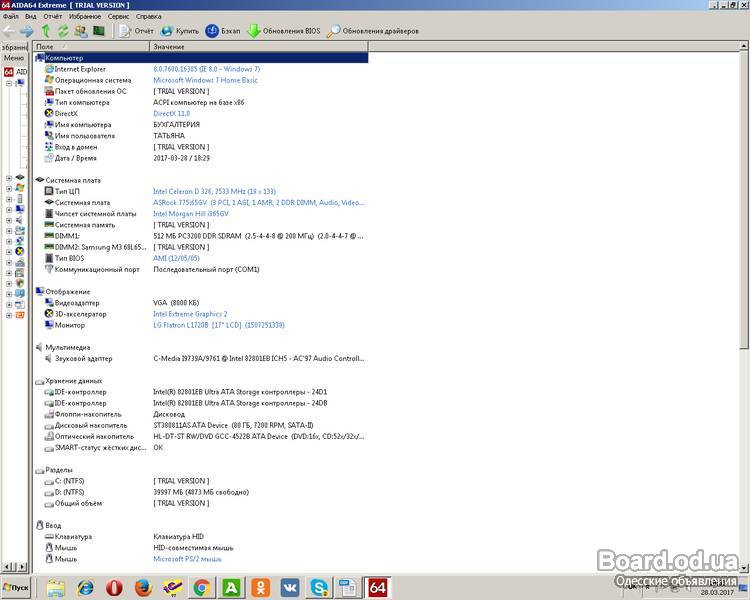
Task: Sort by the Значение column header
Action: 259,47
